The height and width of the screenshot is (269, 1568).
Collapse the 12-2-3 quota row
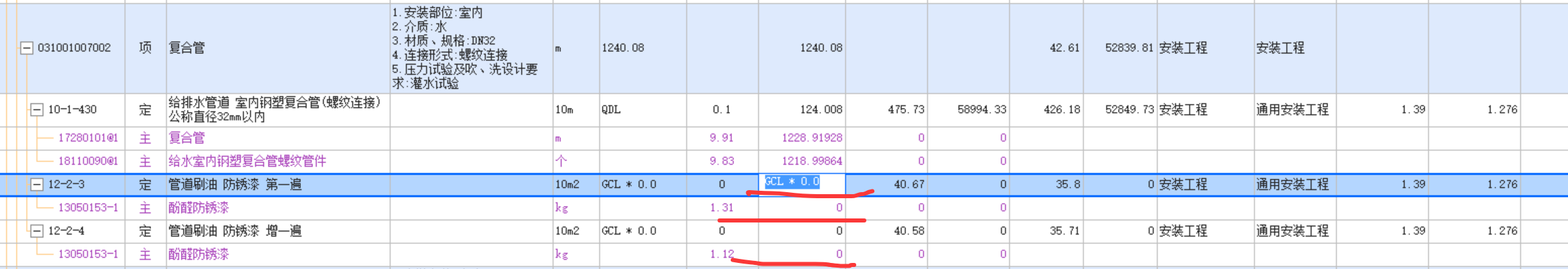point(37,184)
